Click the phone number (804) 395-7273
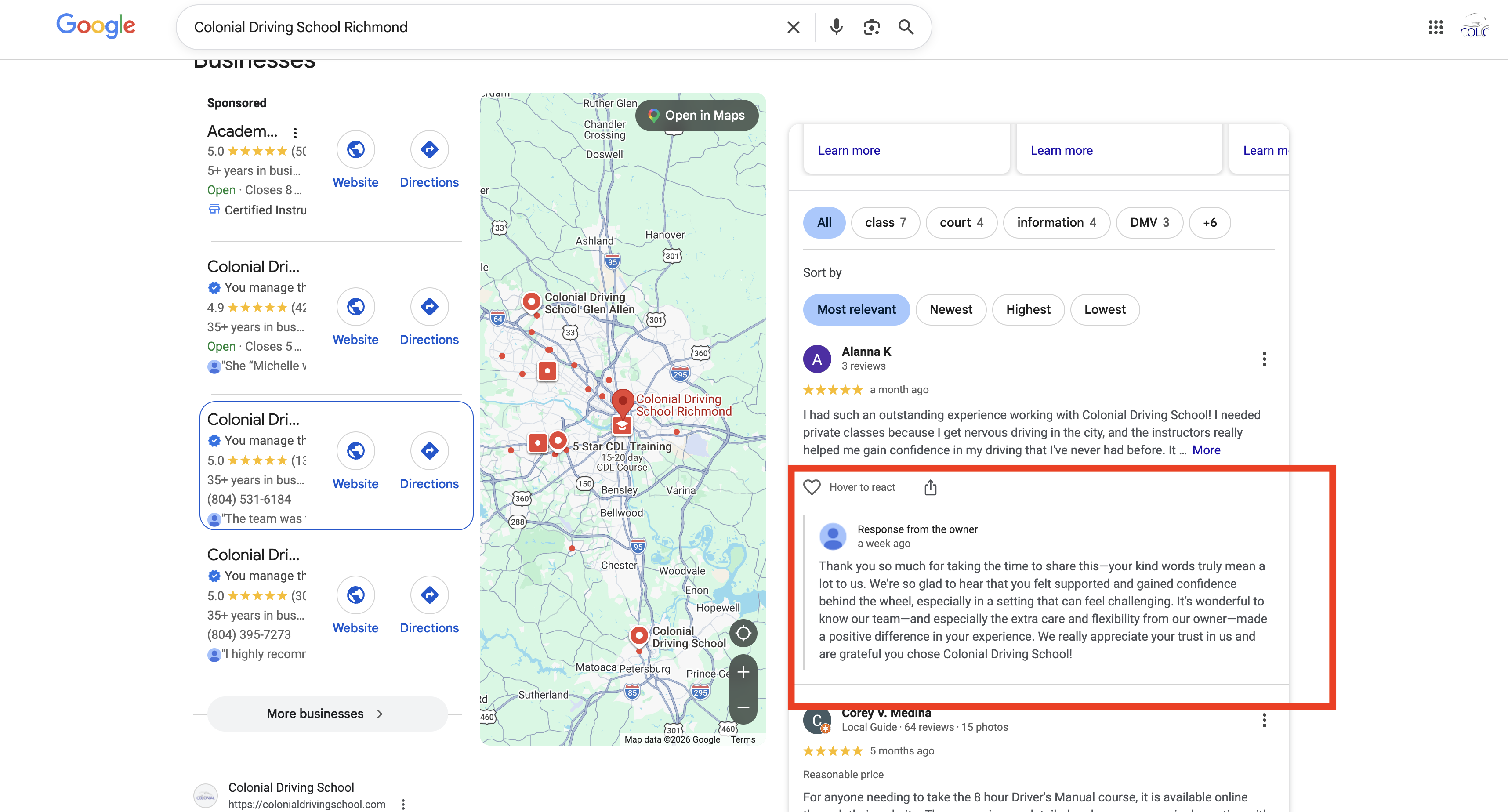This screenshot has width=1508, height=812. (249, 634)
